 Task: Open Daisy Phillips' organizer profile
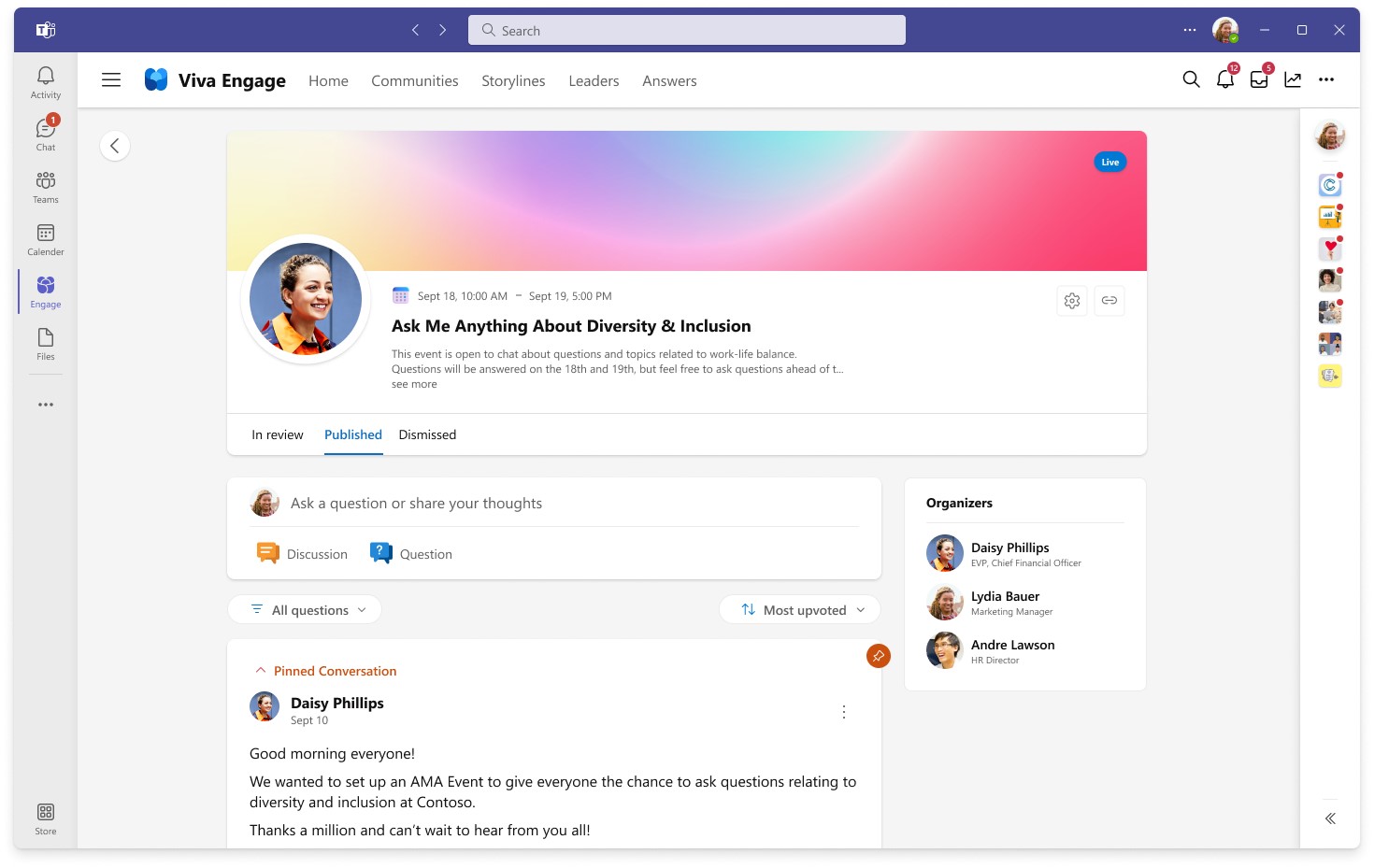[1010, 548]
